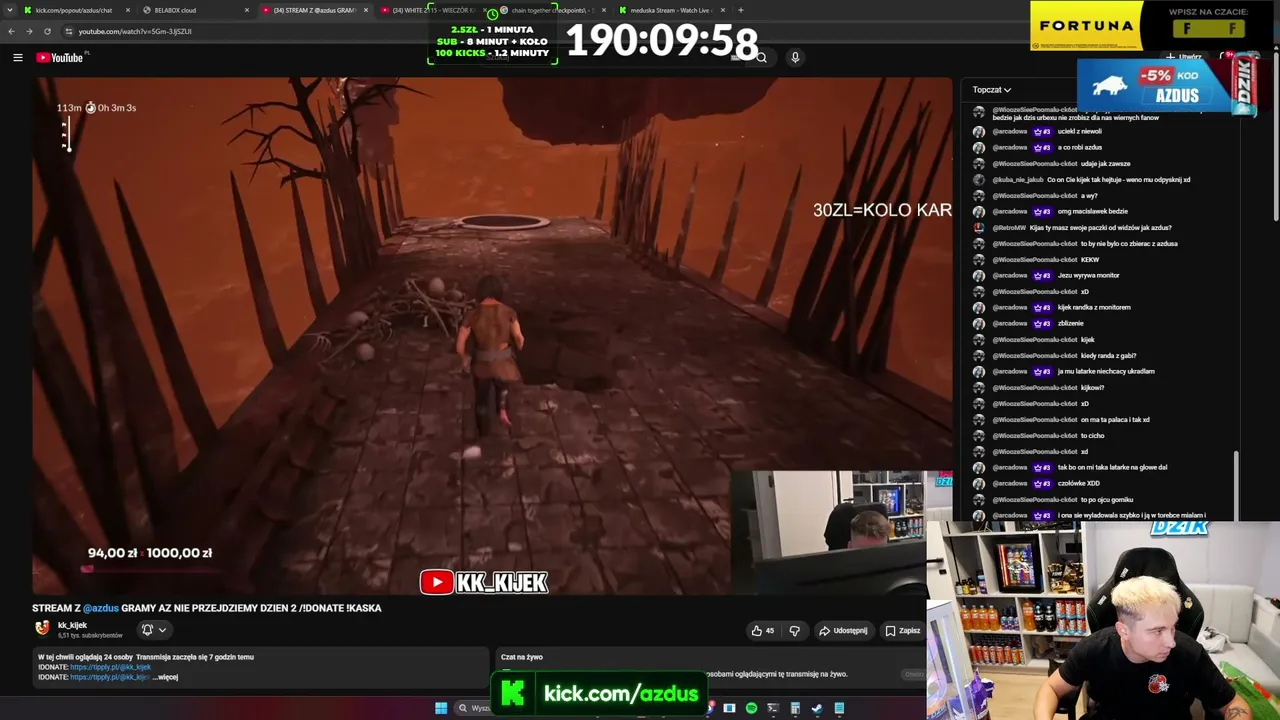The width and height of the screenshot is (1280, 720).
Task: Click the Utwórz create button
Action: (1184, 57)
